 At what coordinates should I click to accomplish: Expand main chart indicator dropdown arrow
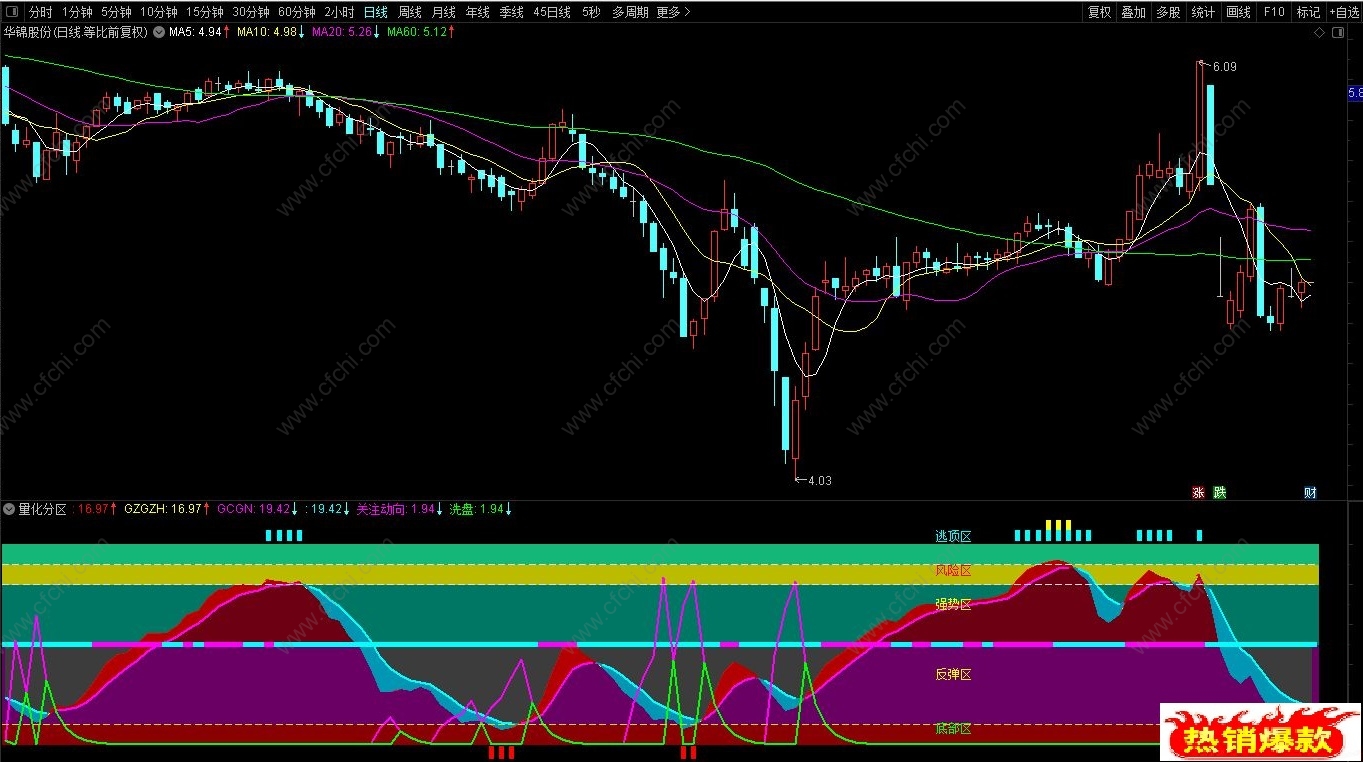pos(158,32)
